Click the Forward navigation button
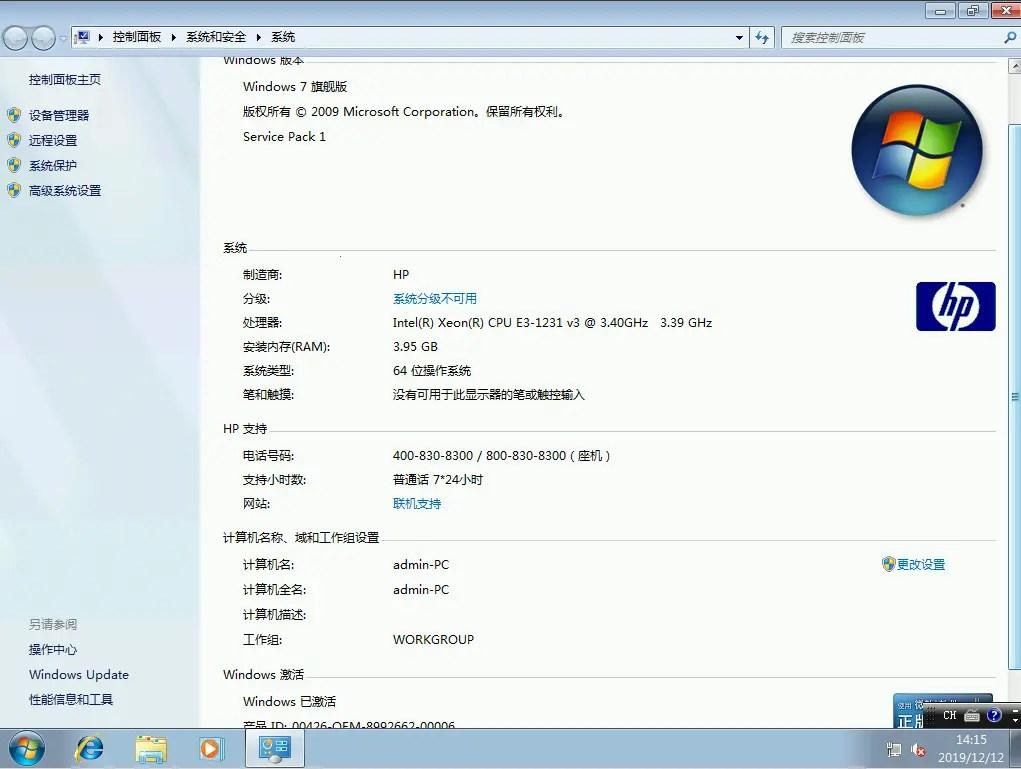This screenshot has height=769, width=1021. [43, 38]
